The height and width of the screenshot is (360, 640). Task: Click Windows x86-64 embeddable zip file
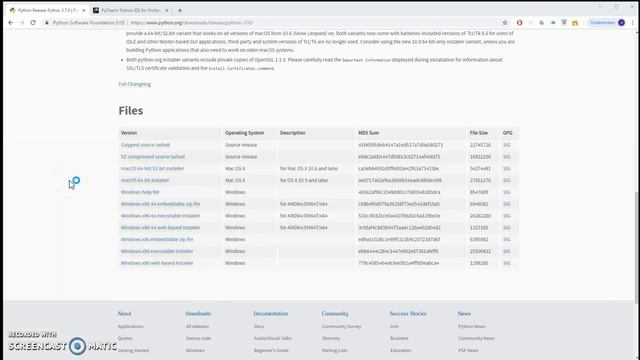point(160,204)
